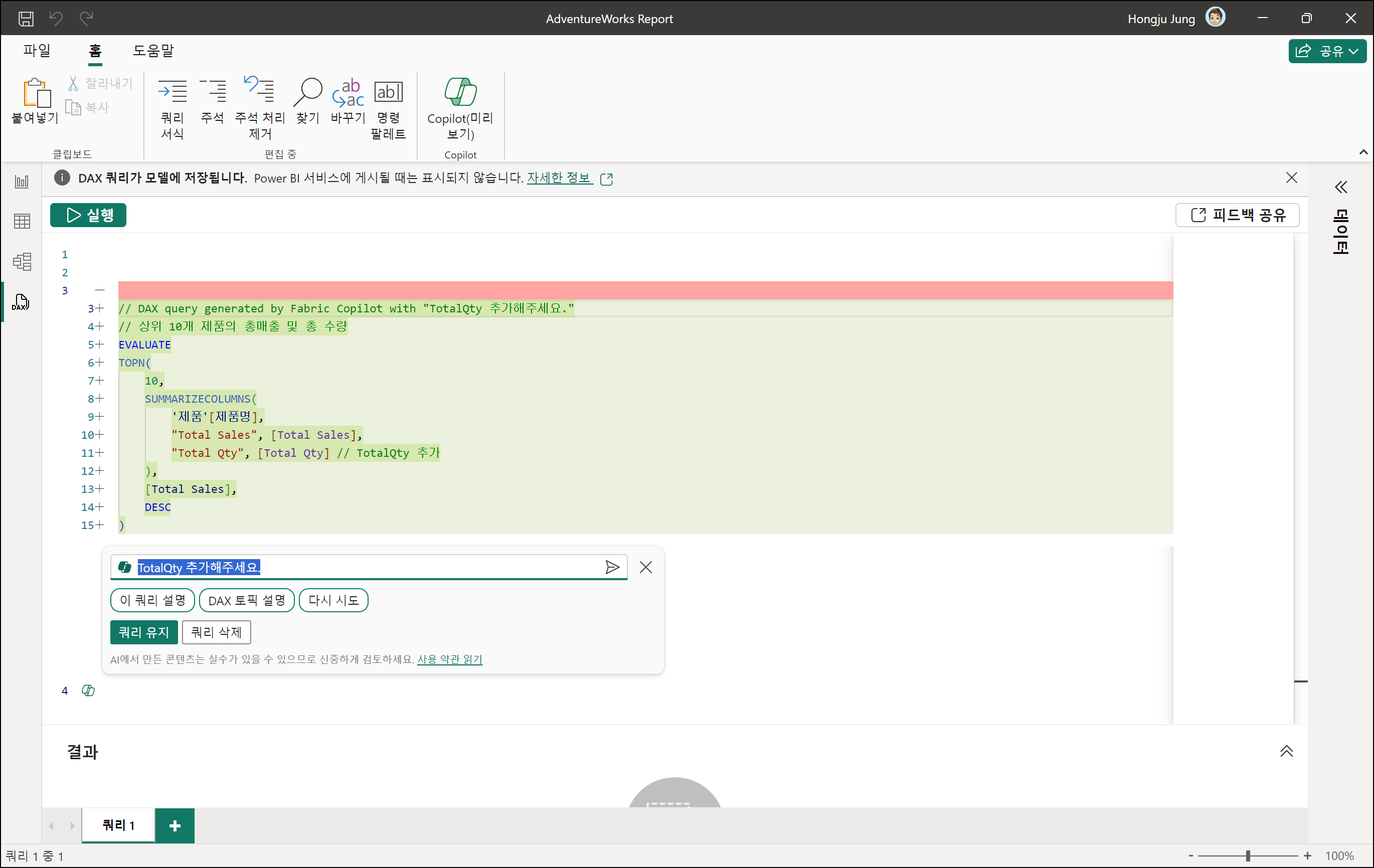Click the Keep Query (쿼리 유지) button
The height and width of the screenshot is (868, 1374).
(x=144, y=632)
